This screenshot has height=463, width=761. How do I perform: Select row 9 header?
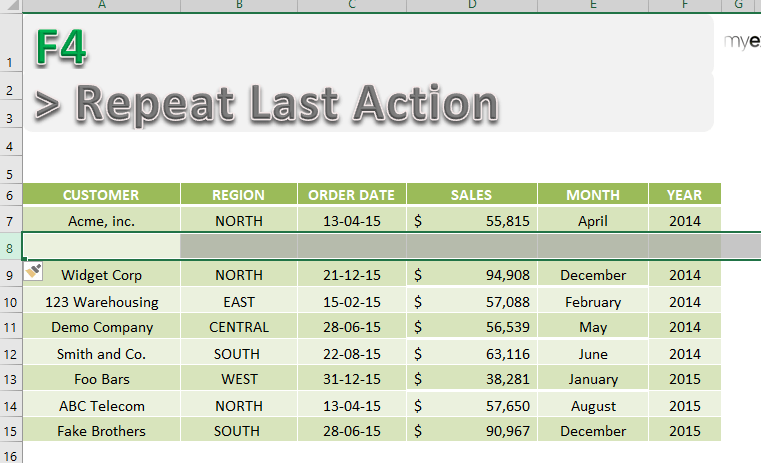(x=11, y=275)
